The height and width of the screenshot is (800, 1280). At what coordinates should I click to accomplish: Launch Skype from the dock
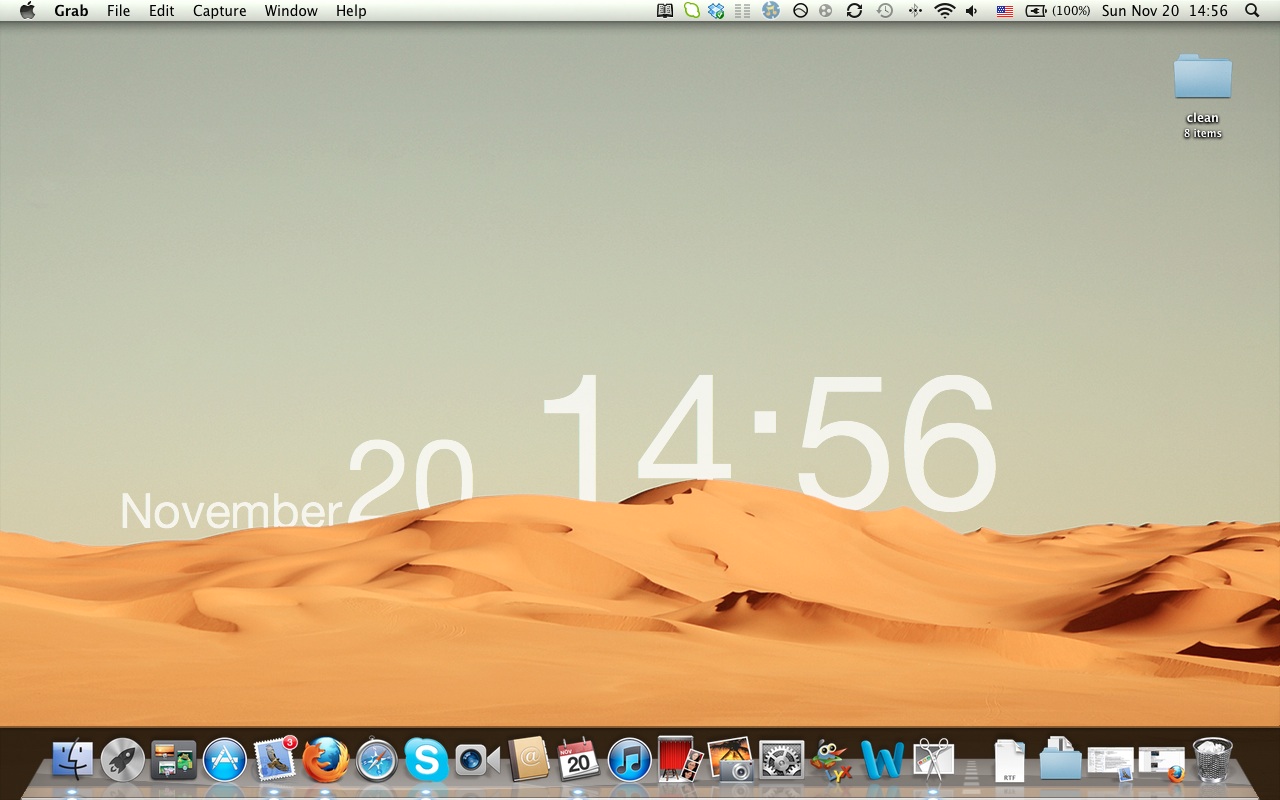pos(427,761)
